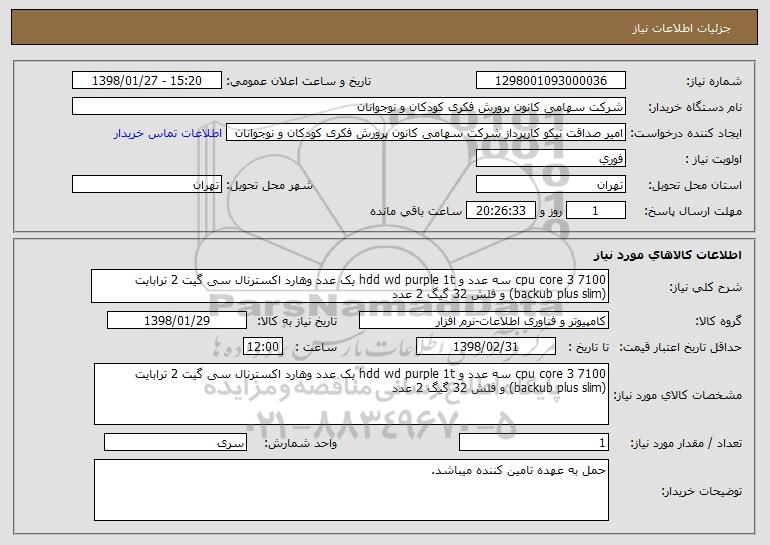The image size is (770, 545).
Task: Click the buyer organization name field
Action: [x=349, y=106]
